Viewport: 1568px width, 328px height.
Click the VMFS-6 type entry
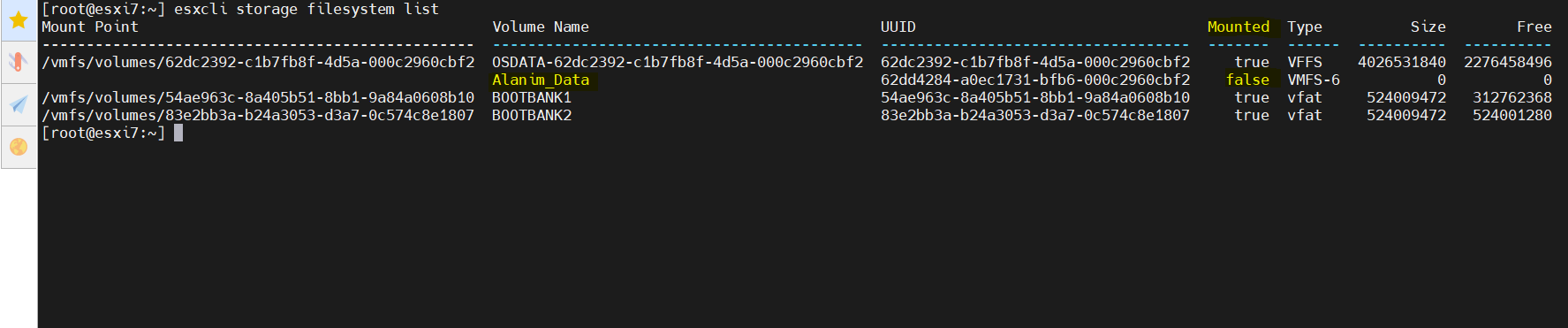coord(1314,80)
